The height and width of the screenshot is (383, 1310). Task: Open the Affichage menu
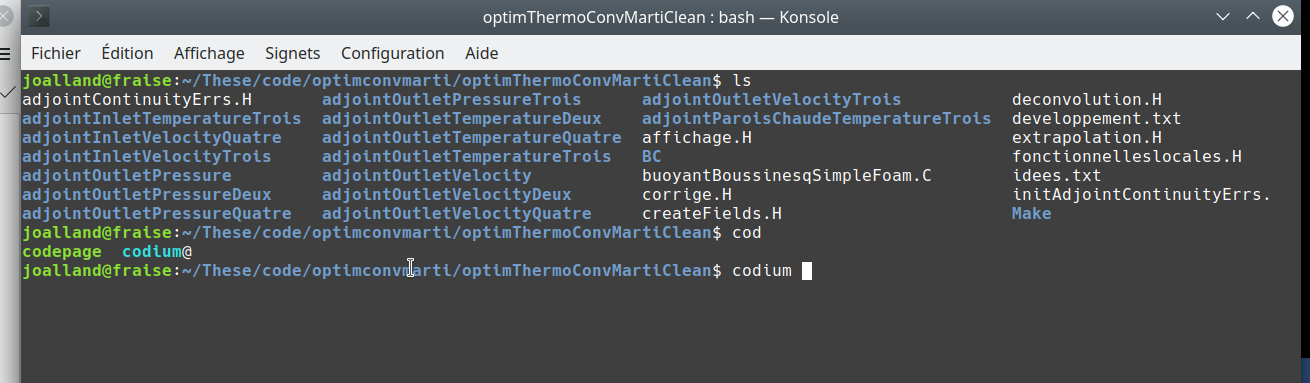209,53
